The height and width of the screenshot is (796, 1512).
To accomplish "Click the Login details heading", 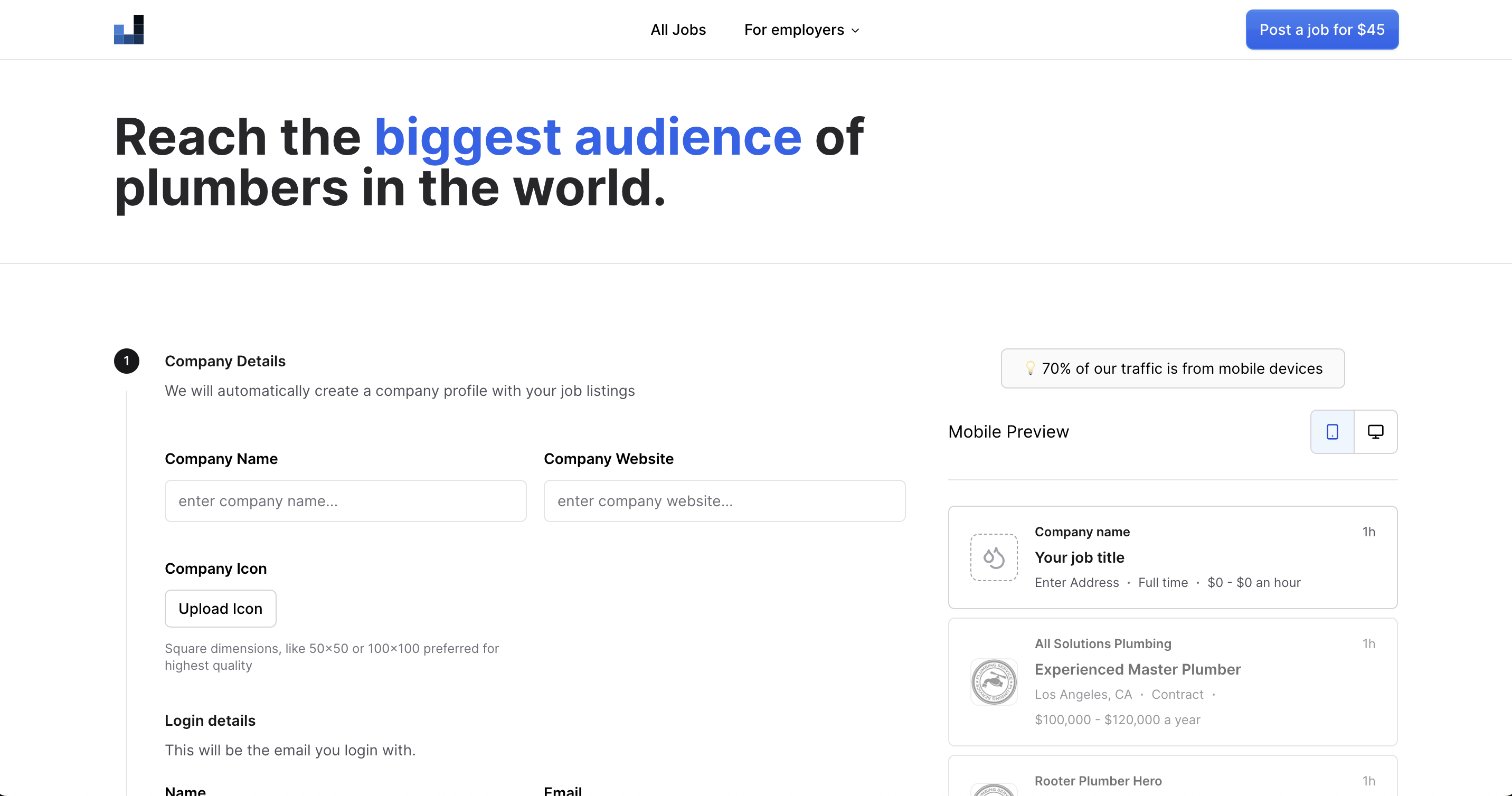I will (x=210, y=721).
